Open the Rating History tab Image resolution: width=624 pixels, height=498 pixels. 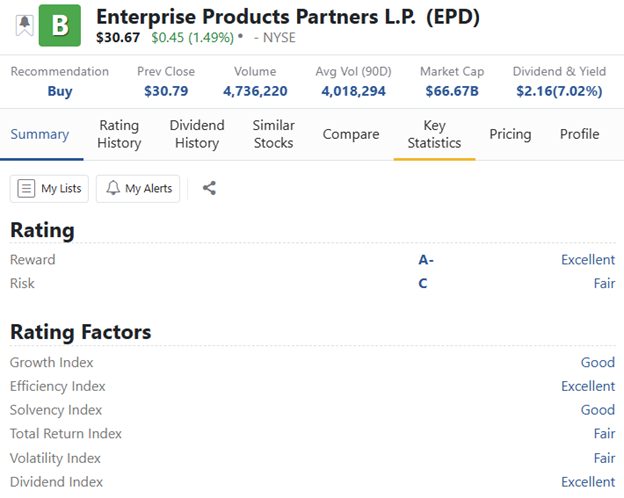click(119, 134)
